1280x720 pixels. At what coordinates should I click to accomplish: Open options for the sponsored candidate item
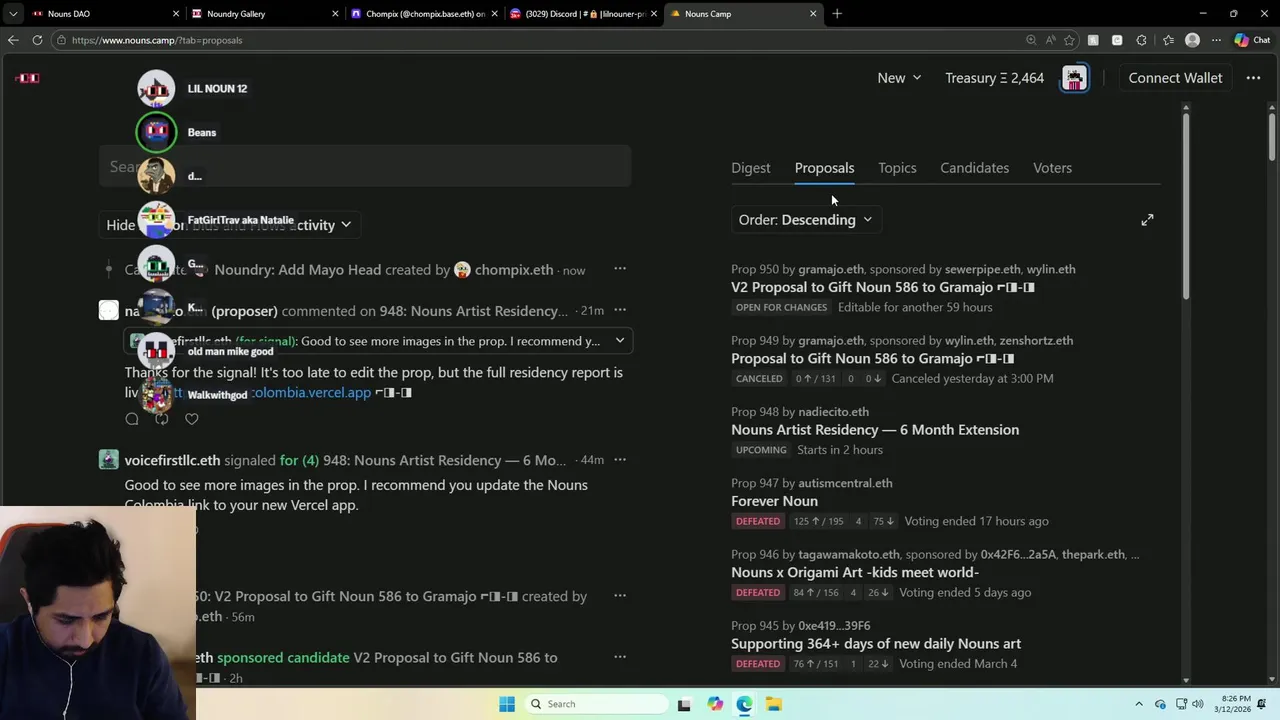(x=620, y=657)
